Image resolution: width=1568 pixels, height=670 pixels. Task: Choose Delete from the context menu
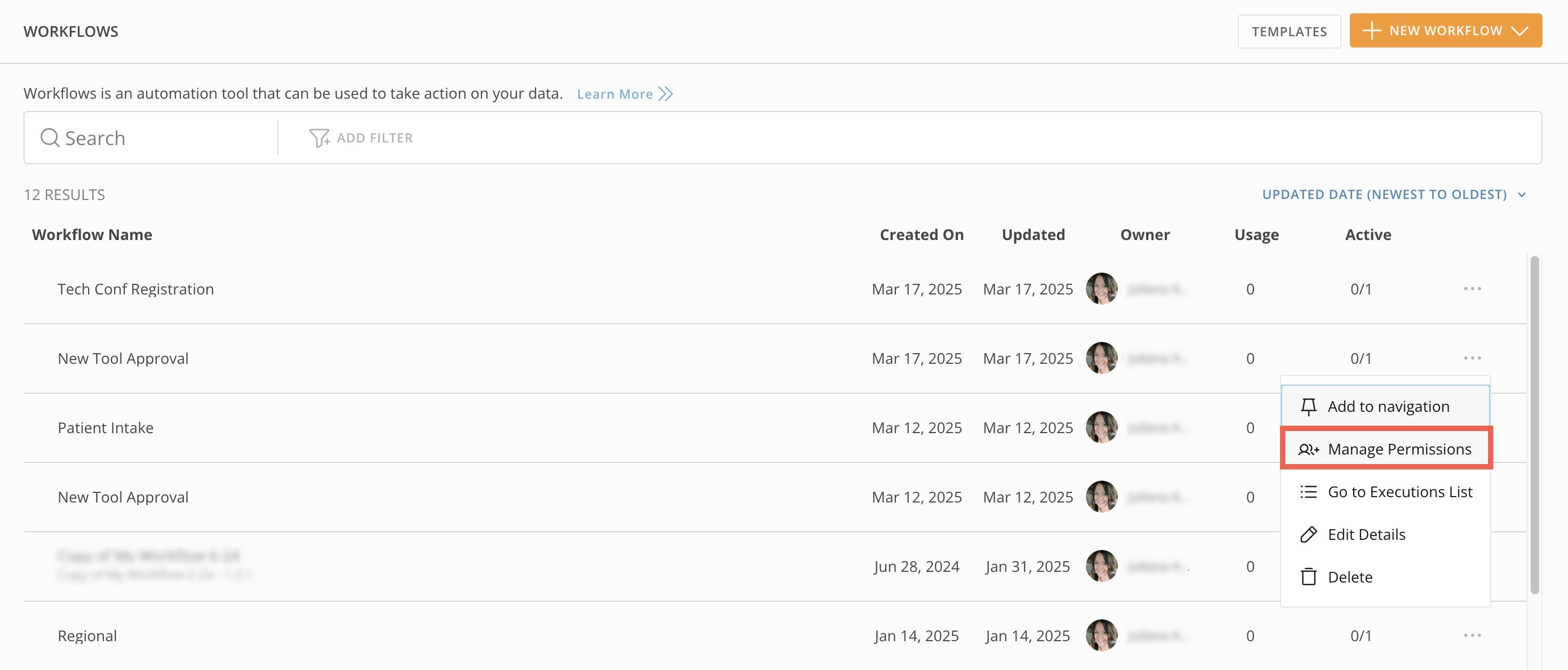[x=1349, y=577]
